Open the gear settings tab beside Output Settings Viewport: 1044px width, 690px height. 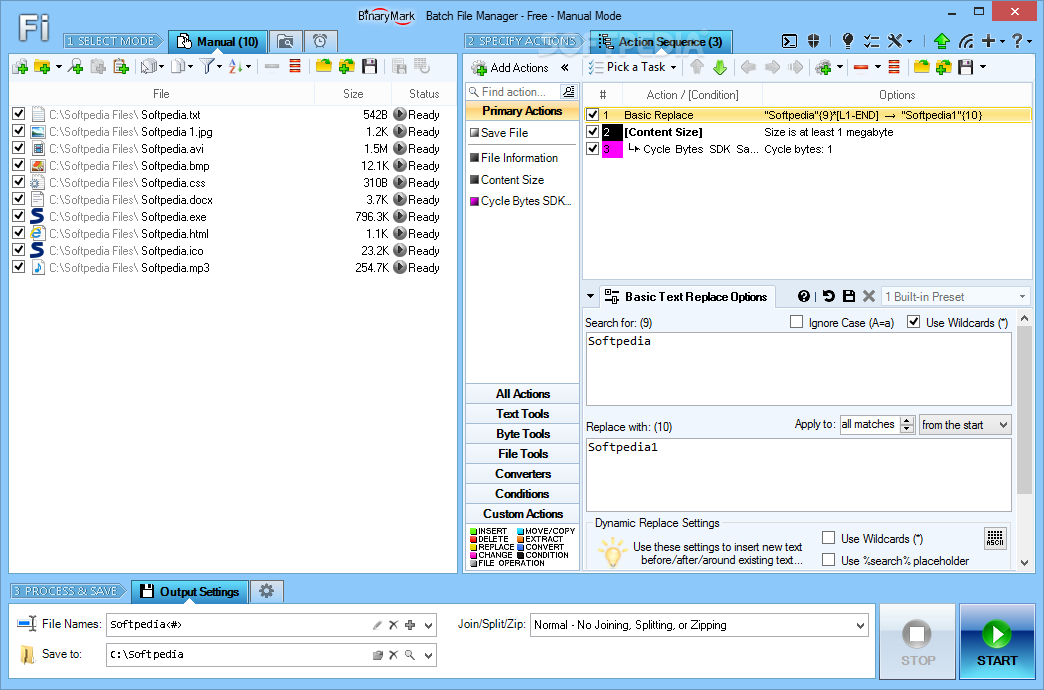(x=266, y=591)
